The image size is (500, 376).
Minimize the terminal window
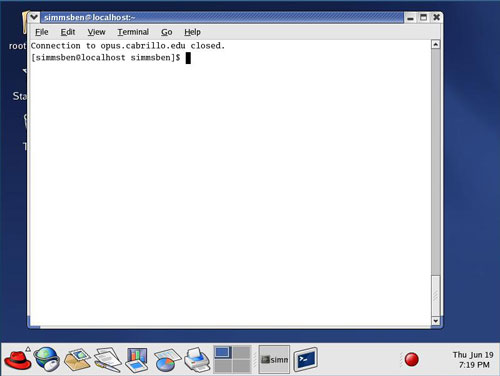[411, 17]
